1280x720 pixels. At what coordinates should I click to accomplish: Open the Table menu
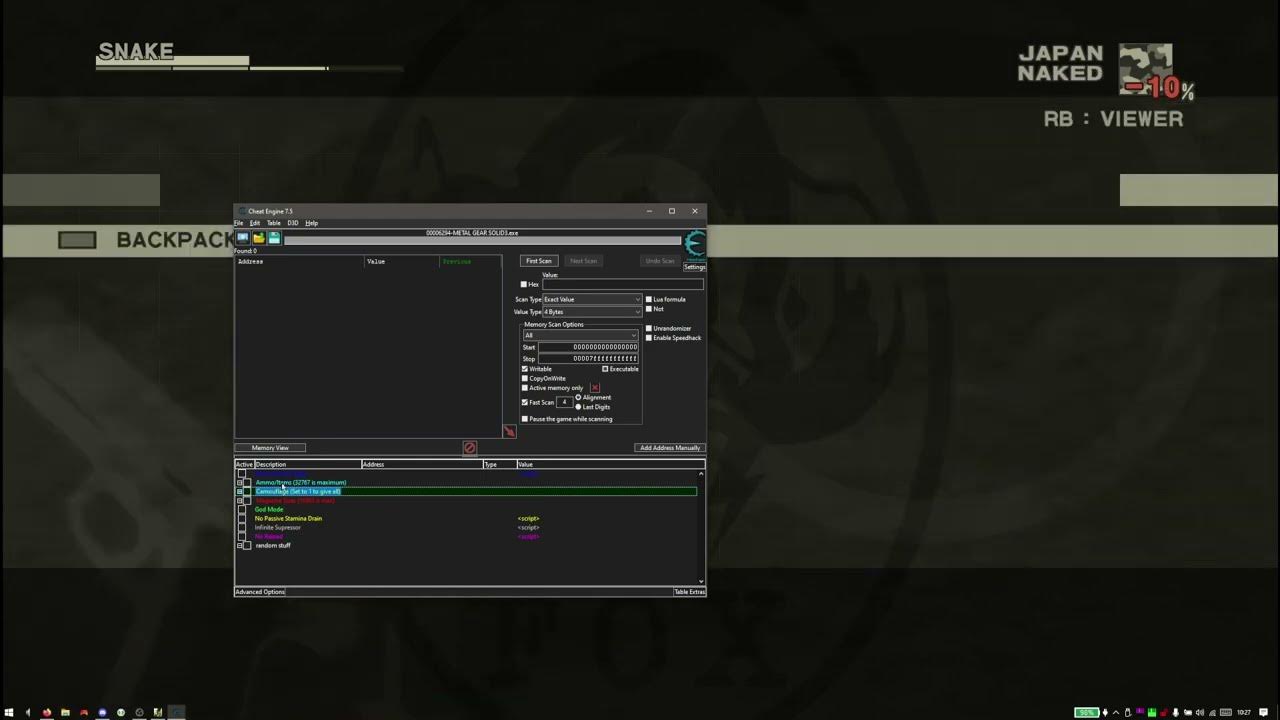click(273, 223)
